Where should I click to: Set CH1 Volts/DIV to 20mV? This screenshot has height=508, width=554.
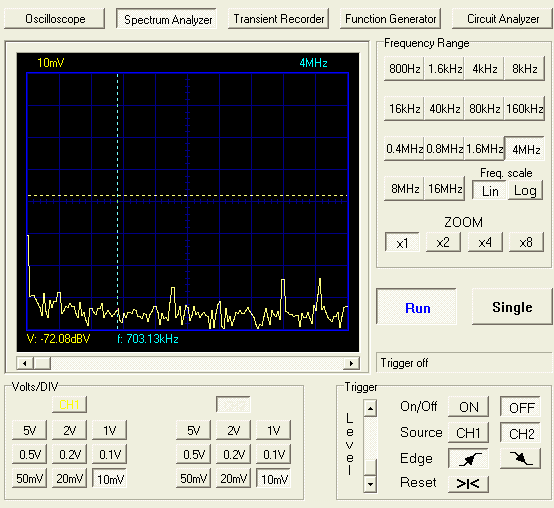point(69,478)
